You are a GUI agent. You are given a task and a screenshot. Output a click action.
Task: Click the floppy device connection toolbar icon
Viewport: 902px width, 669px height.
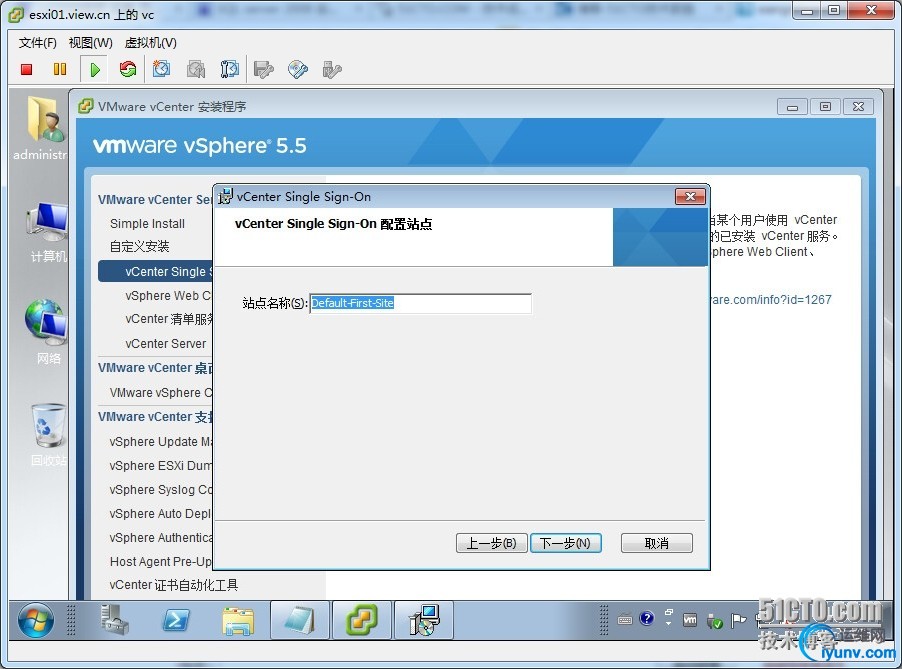263,70
